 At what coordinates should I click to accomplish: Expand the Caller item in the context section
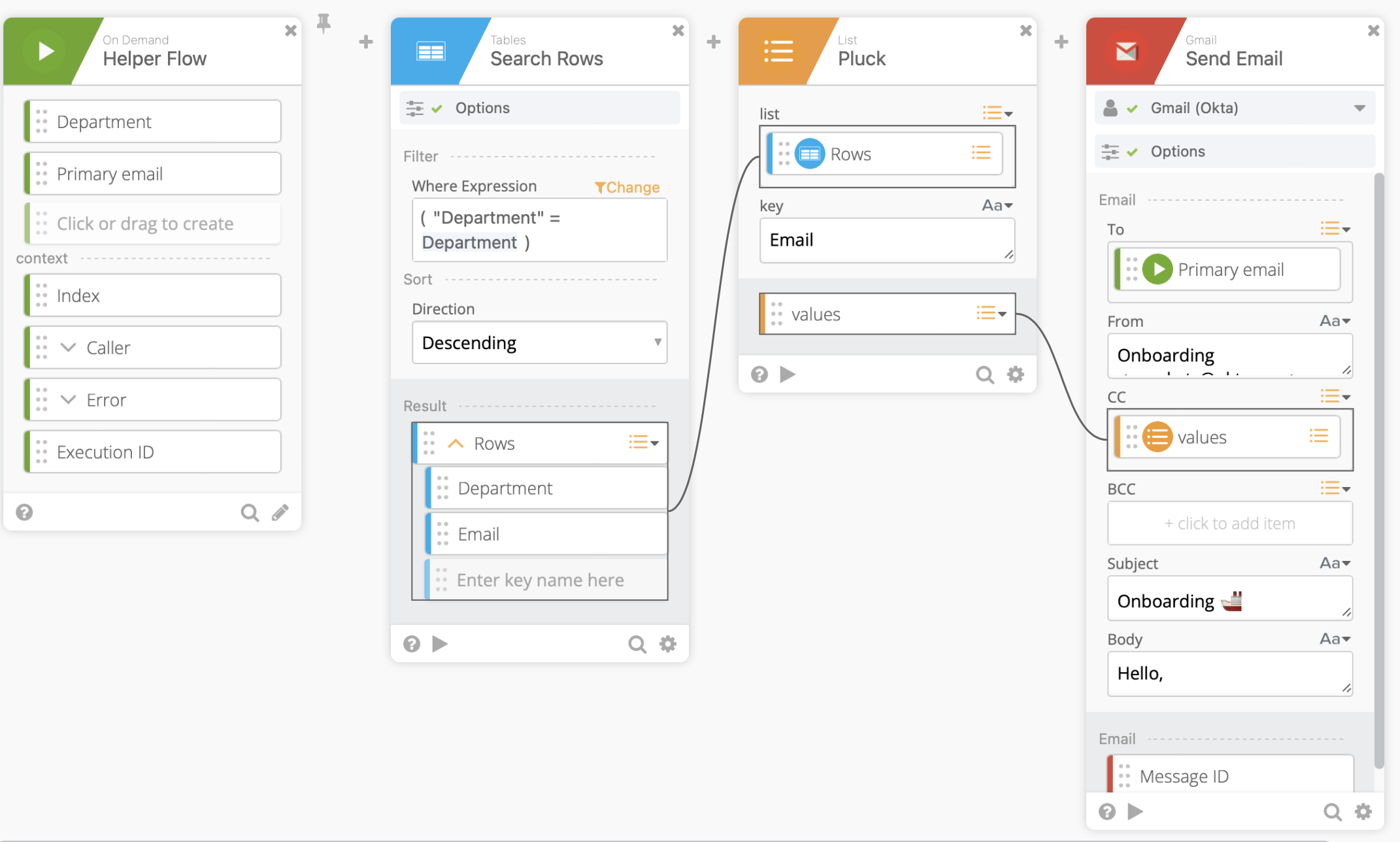point(69,347)
